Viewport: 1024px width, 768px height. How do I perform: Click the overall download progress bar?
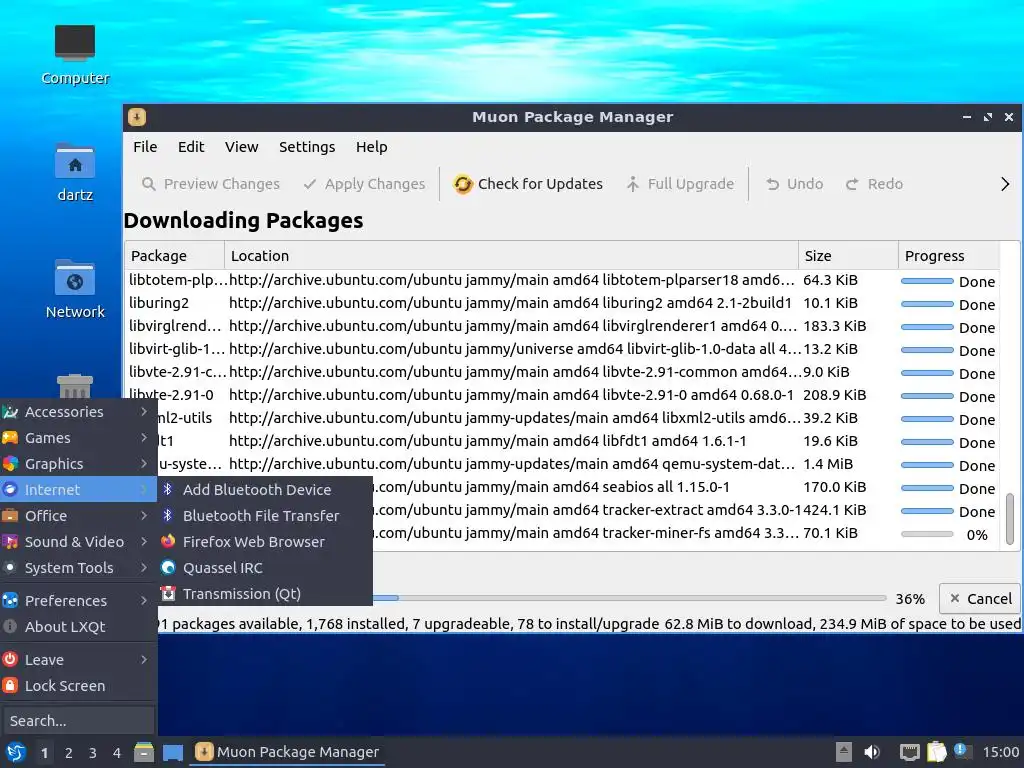pos(629,598)
